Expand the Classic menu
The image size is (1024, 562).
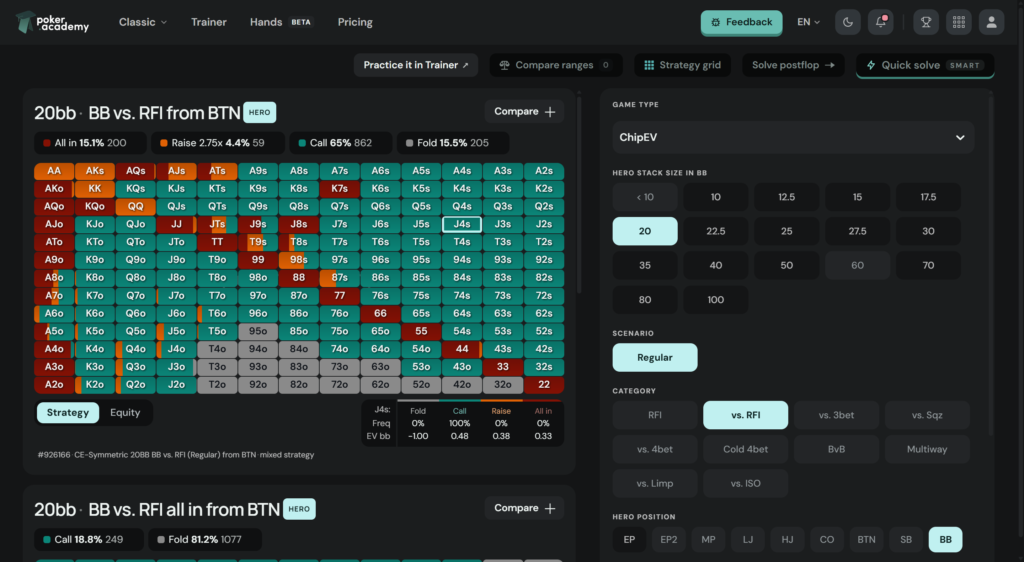142,22
